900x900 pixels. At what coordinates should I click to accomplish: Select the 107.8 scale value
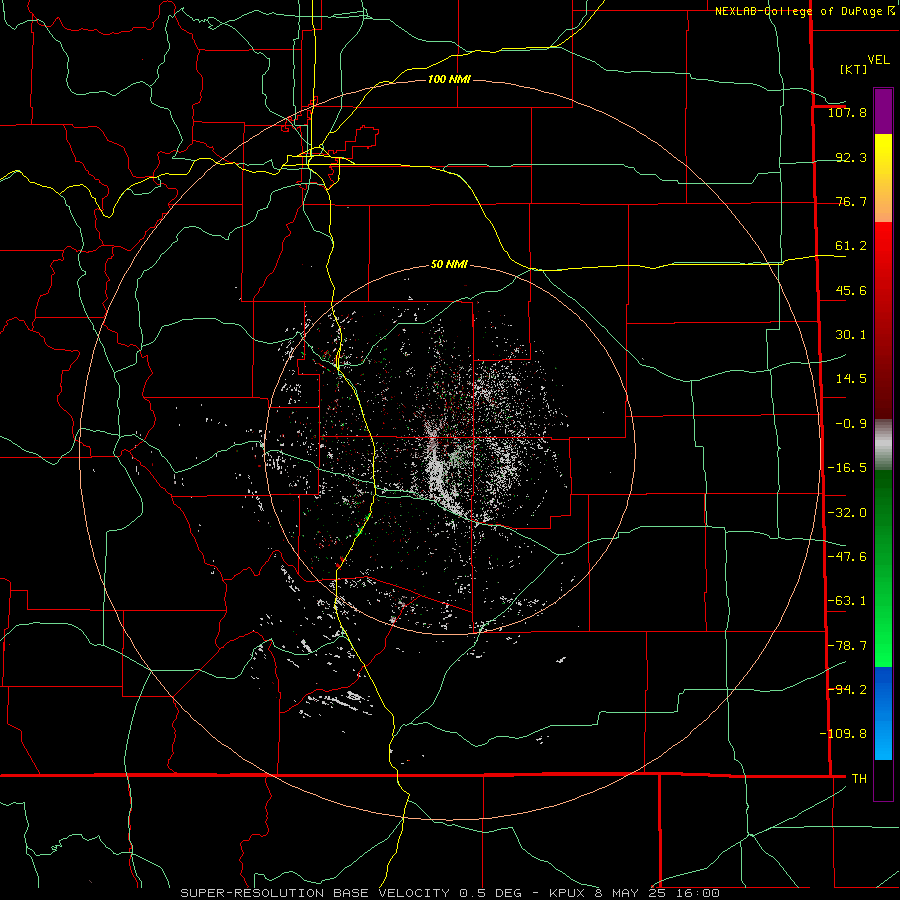pyautogui.click(x=847, y=112)
